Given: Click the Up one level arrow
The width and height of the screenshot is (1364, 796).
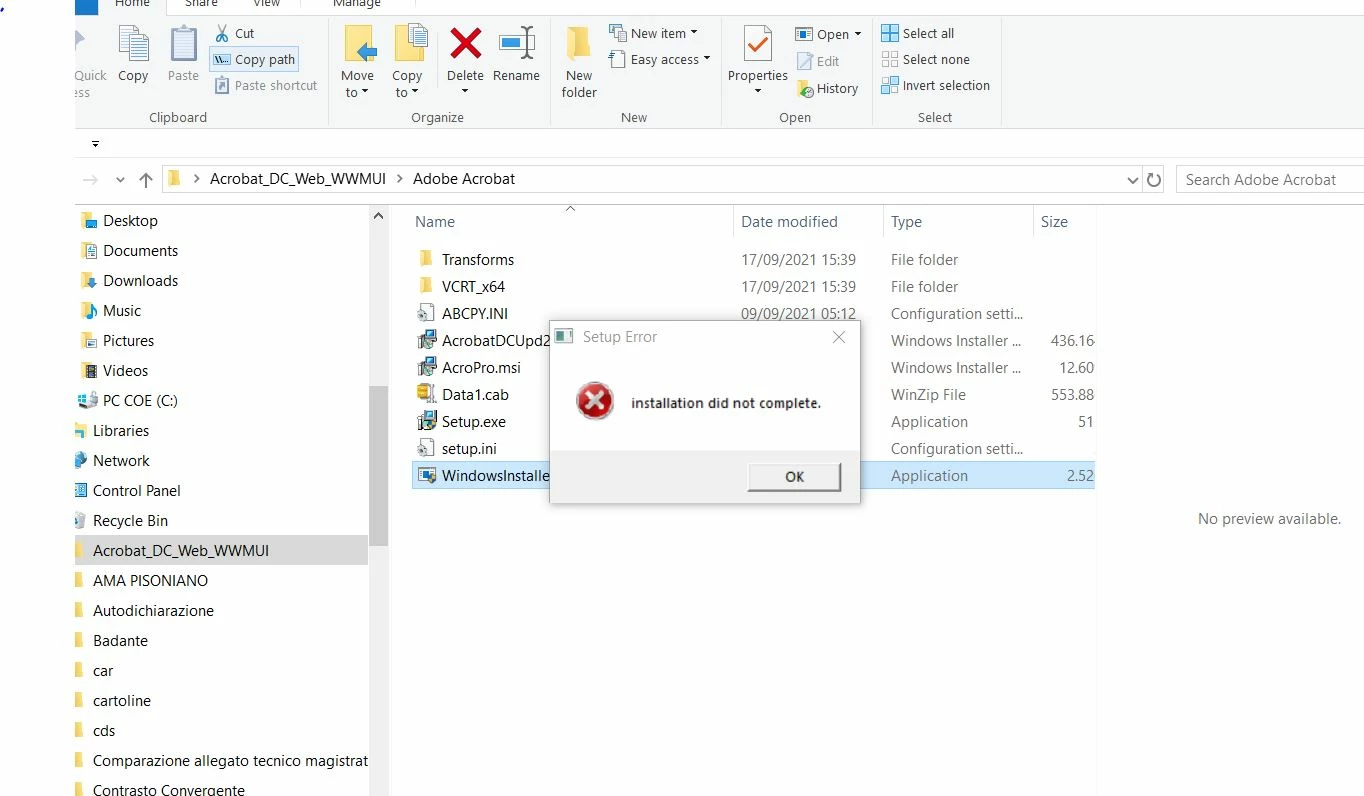Looking at the screenshot, I should (x=146, y=180).
